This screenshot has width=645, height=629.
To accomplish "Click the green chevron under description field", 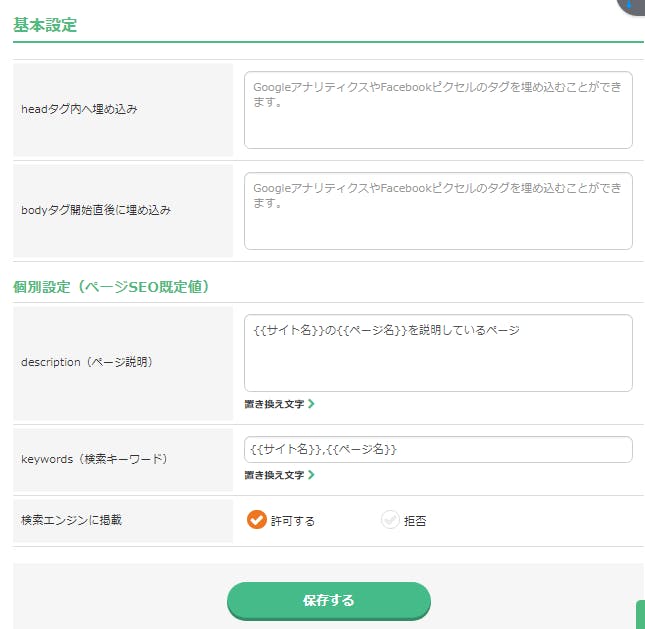I will 311,404.
